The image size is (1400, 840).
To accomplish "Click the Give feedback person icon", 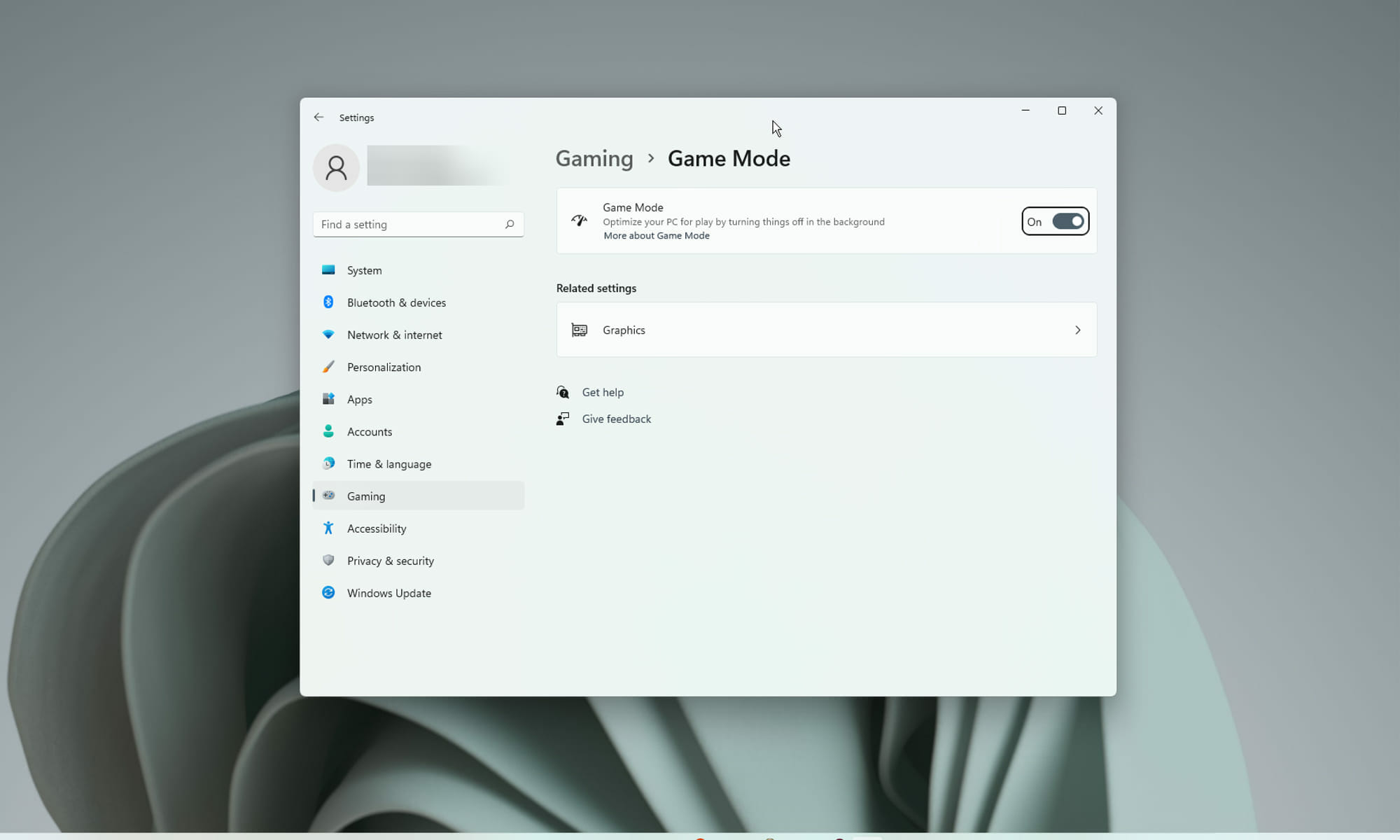I will tap(563, 419).
